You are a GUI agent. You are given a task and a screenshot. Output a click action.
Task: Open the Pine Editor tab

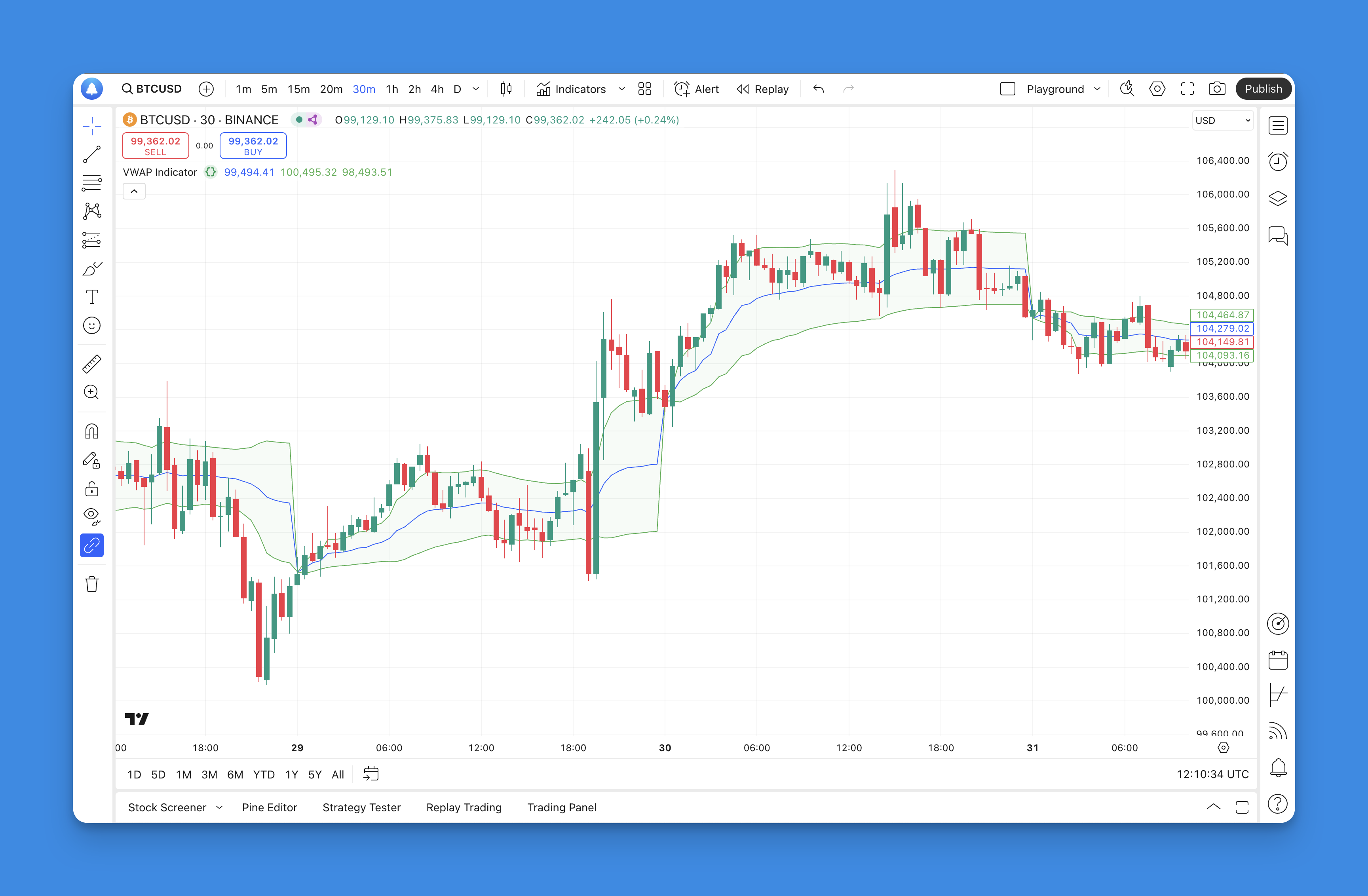pos(270,807)
